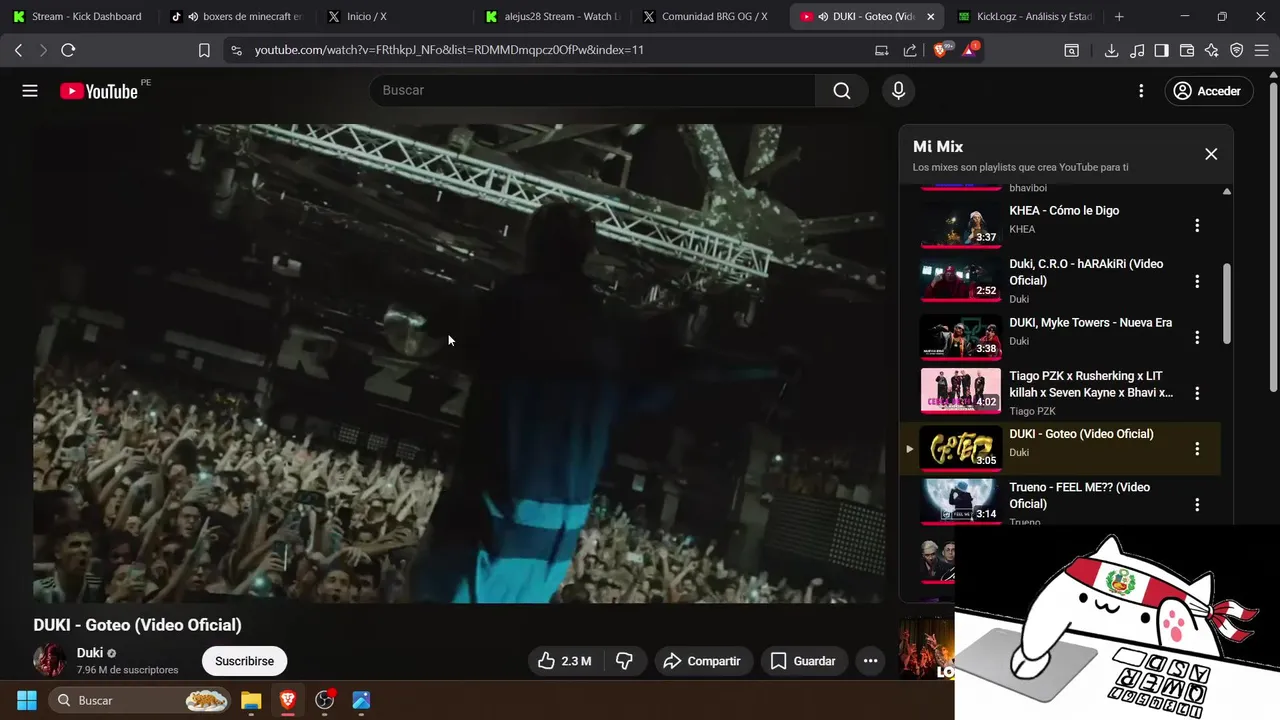1280x720 pixels.
Task: Play Nueva Era video thumbnail
Action: pos(960,337)
